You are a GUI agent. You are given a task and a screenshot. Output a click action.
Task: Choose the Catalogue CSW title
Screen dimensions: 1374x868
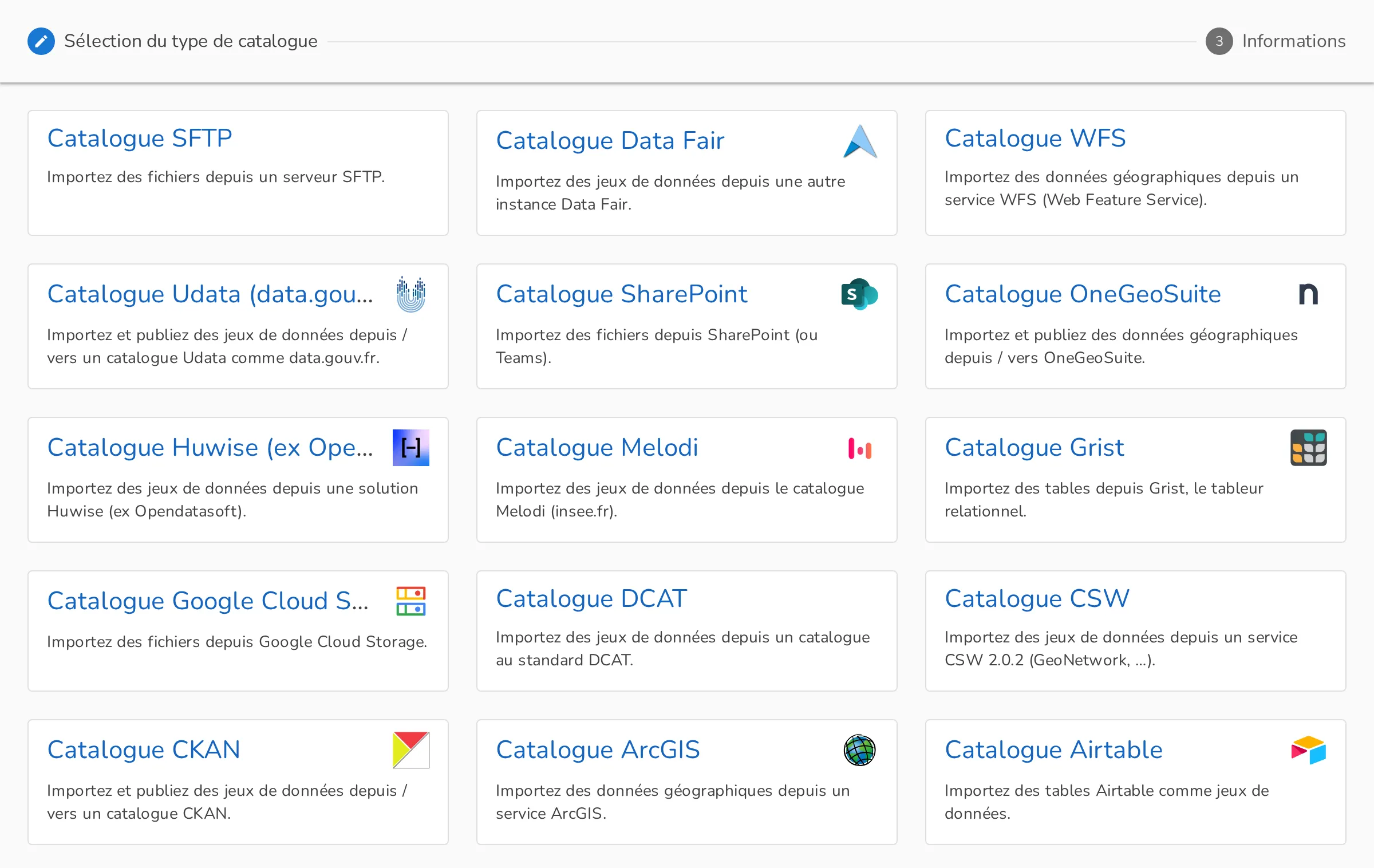click(x=1037, y=598)
